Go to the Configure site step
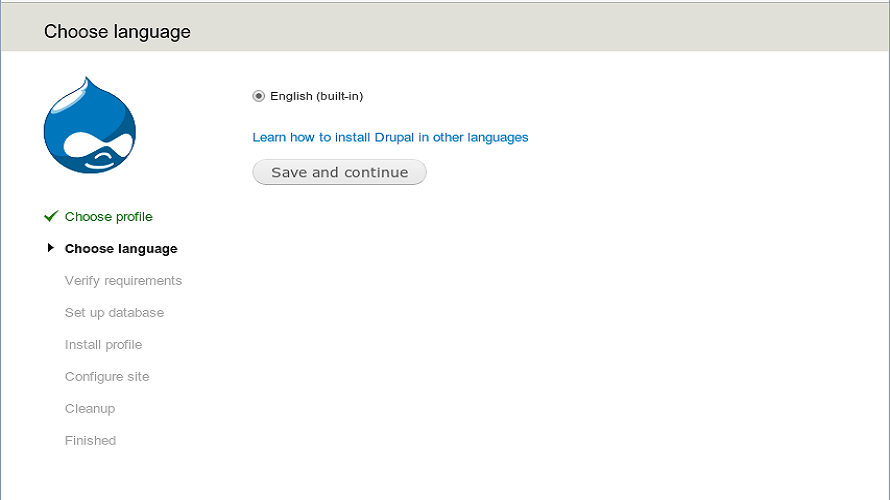Viewport: 890px width, 500px height. (x=107, y=377)
